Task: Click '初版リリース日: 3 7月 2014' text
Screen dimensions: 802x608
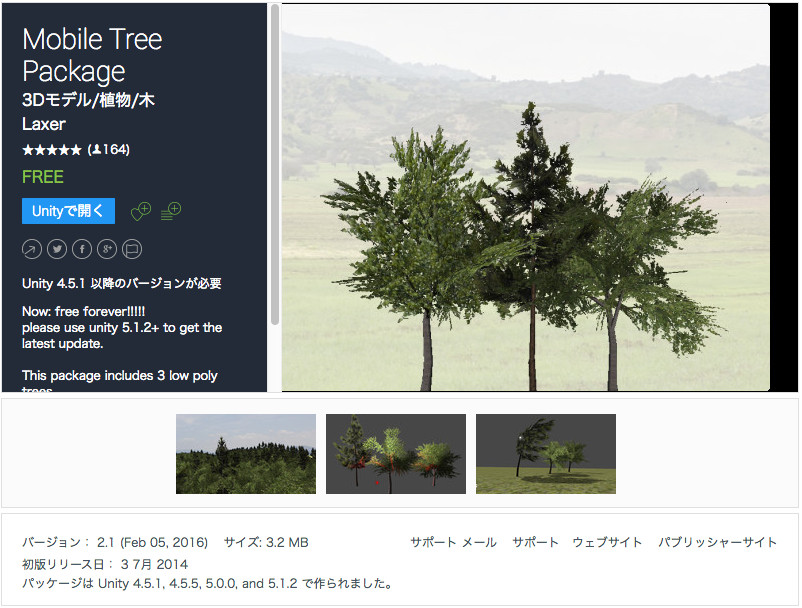Action: (105, 565)
